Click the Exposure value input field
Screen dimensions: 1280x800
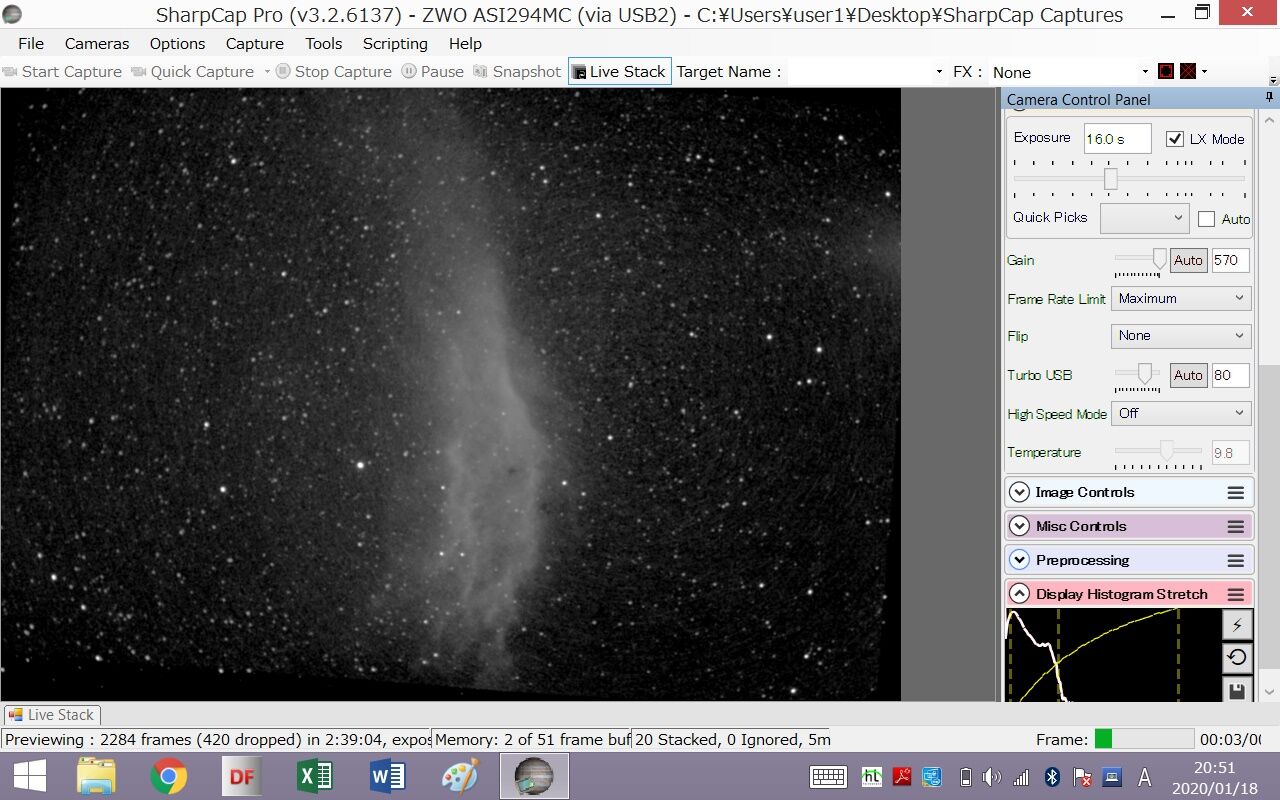tap(1118, 139)
